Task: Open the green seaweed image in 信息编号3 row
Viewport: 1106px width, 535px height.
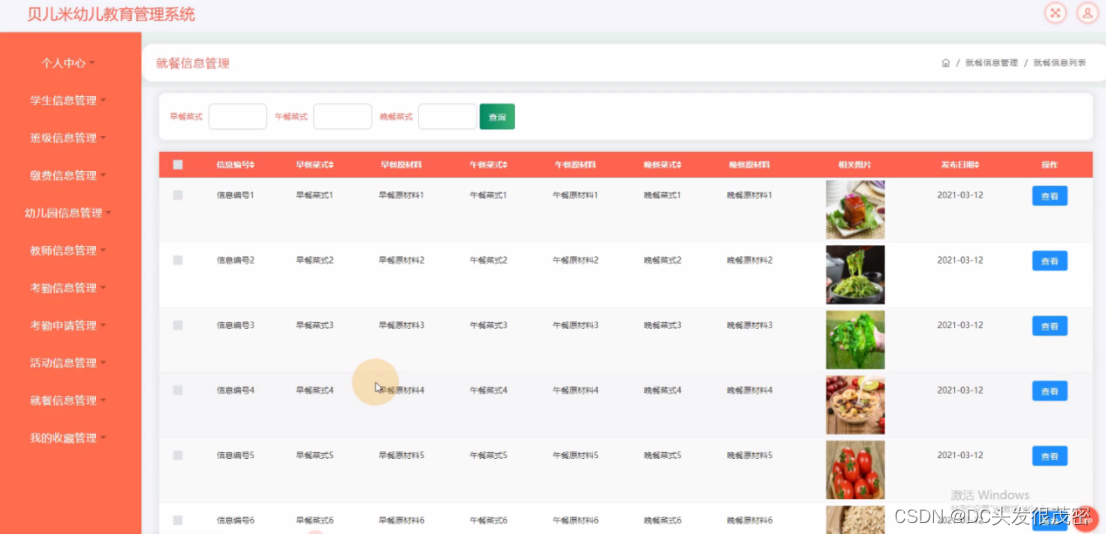Action: click(x=855, y=339)
